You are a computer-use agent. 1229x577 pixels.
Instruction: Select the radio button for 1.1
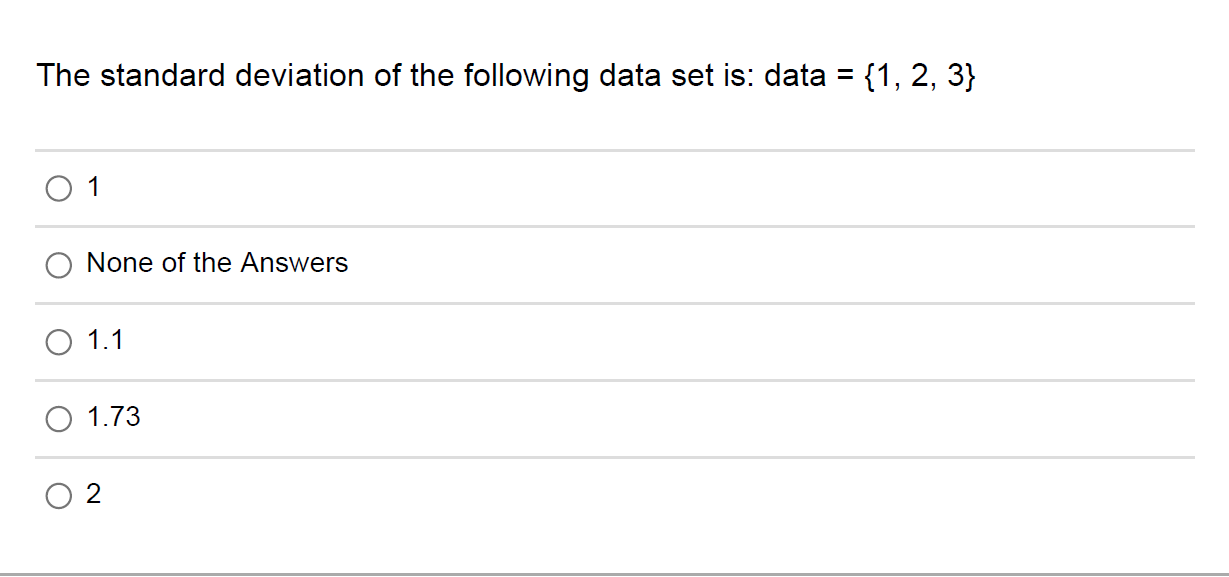[x=59, y=342]
